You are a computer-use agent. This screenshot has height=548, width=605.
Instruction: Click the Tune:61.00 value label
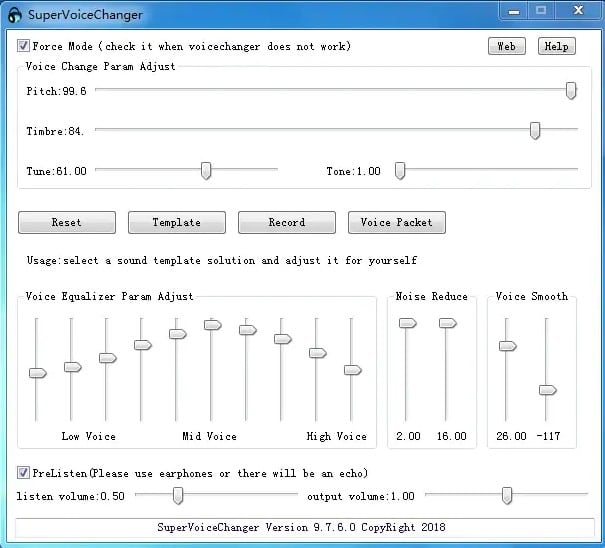pyautogui.click(x=56, y=171)
